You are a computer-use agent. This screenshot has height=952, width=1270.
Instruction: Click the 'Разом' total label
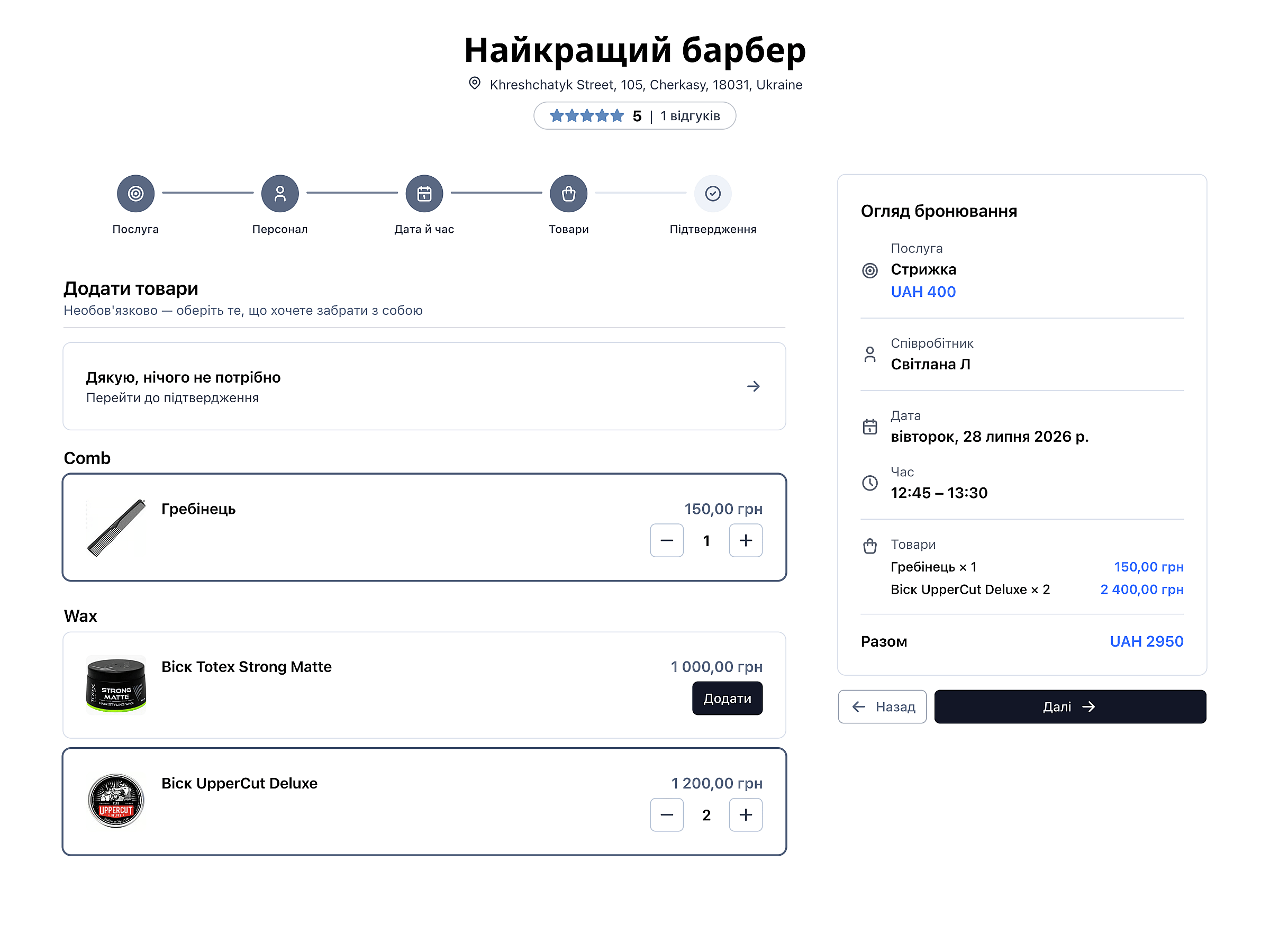coord(884,641)
